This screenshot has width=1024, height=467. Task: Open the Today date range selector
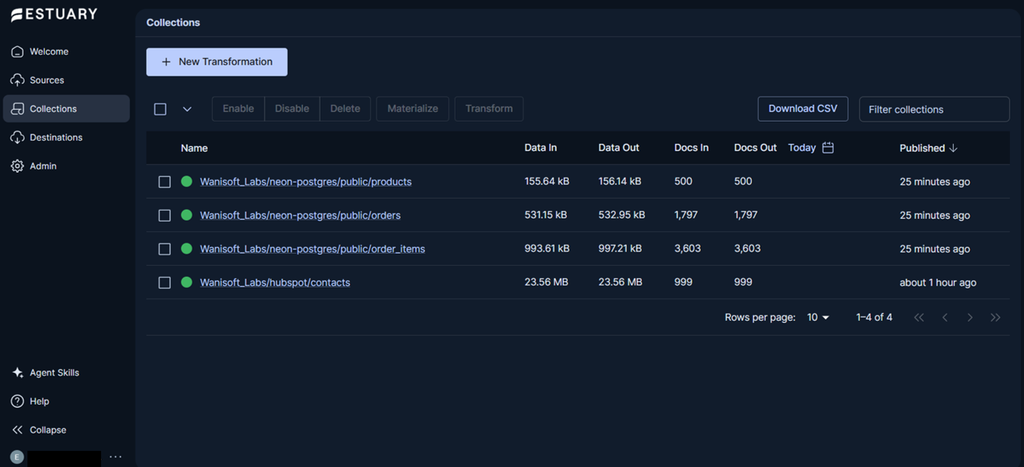[x=810, y=148]
